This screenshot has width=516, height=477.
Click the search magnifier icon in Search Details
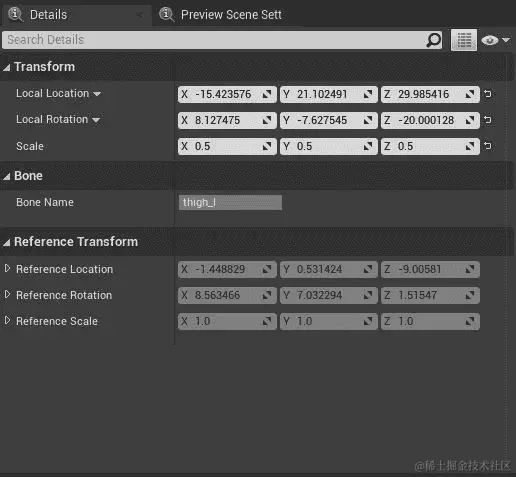point(433,40)
